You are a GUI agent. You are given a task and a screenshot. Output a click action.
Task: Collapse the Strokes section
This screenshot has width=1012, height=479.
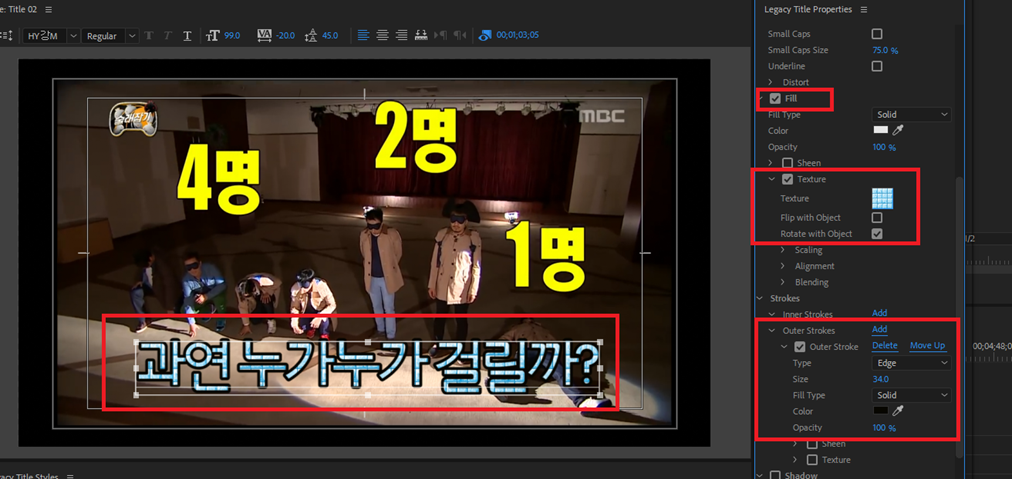click(x=759, y=298)
